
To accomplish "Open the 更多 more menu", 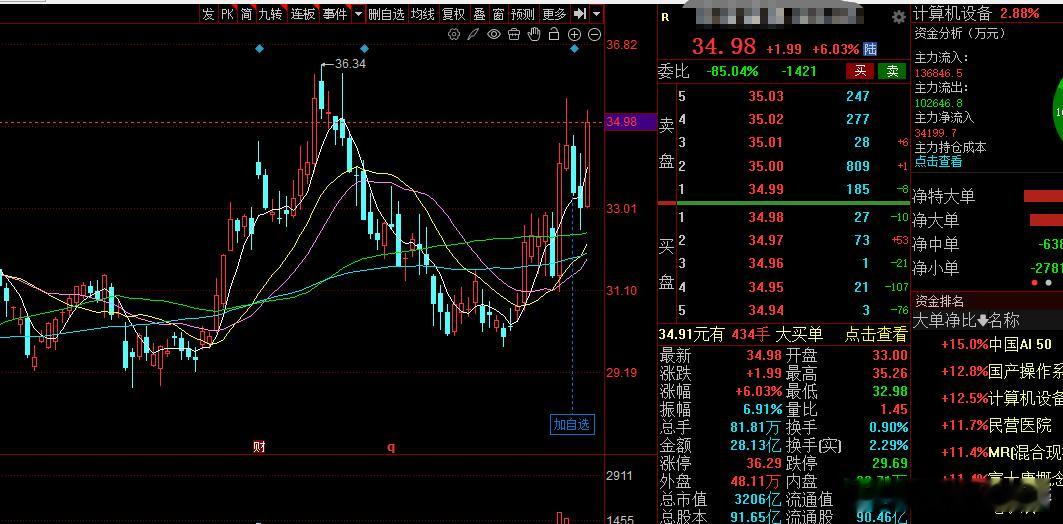I will coord(555,14).
